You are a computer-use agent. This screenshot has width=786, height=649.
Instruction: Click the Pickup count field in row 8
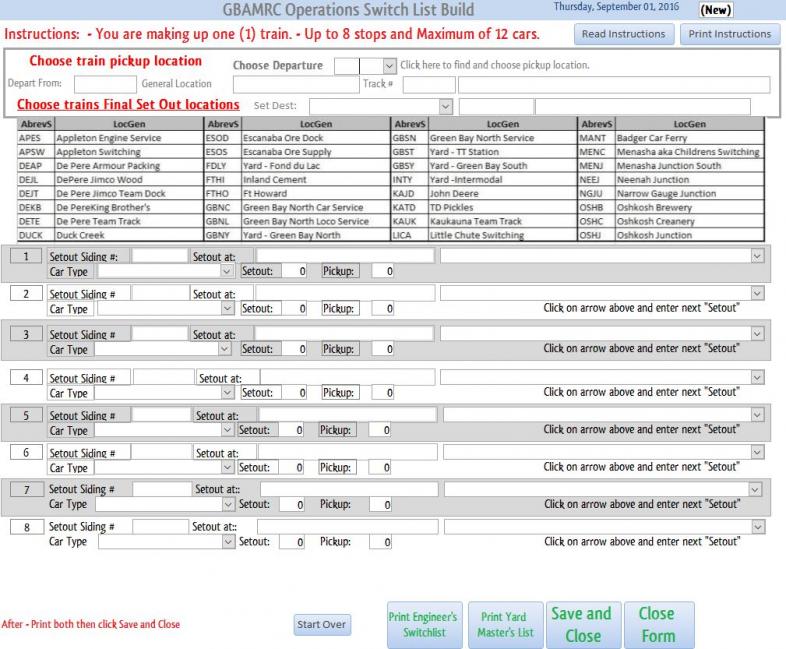380,542
